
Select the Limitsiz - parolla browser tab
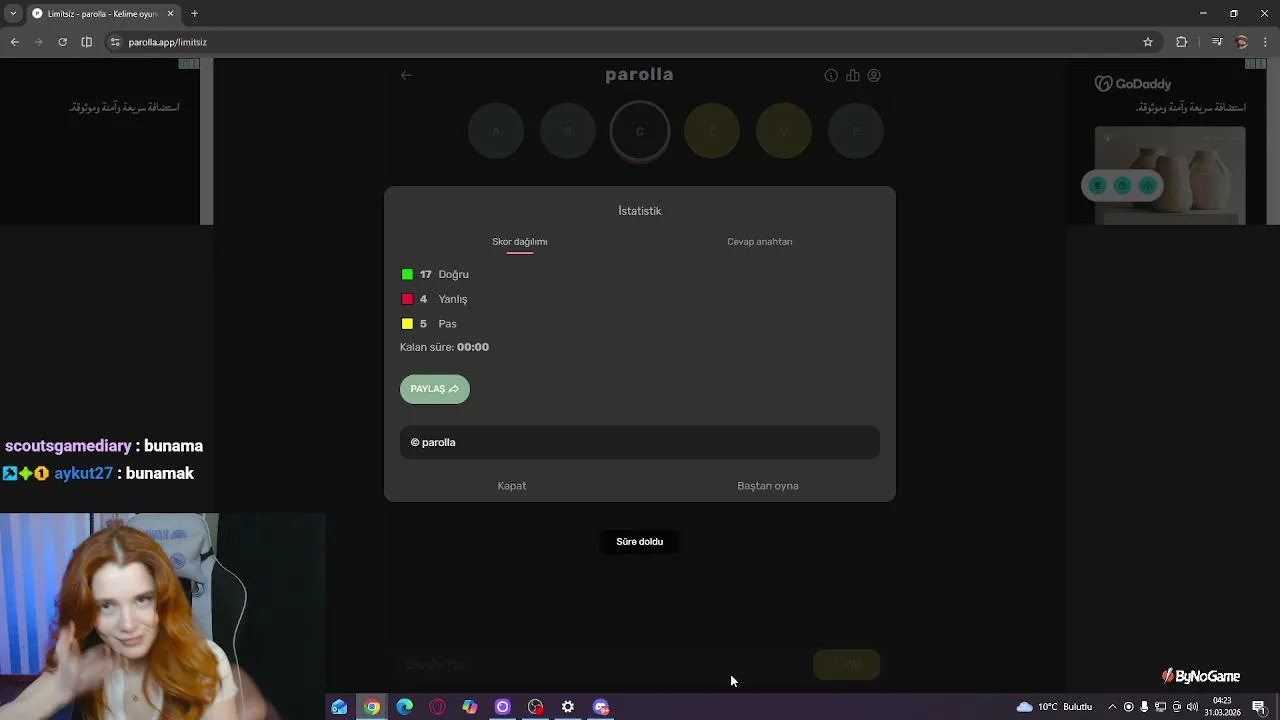pyautogui.click(x=103, y=14)
